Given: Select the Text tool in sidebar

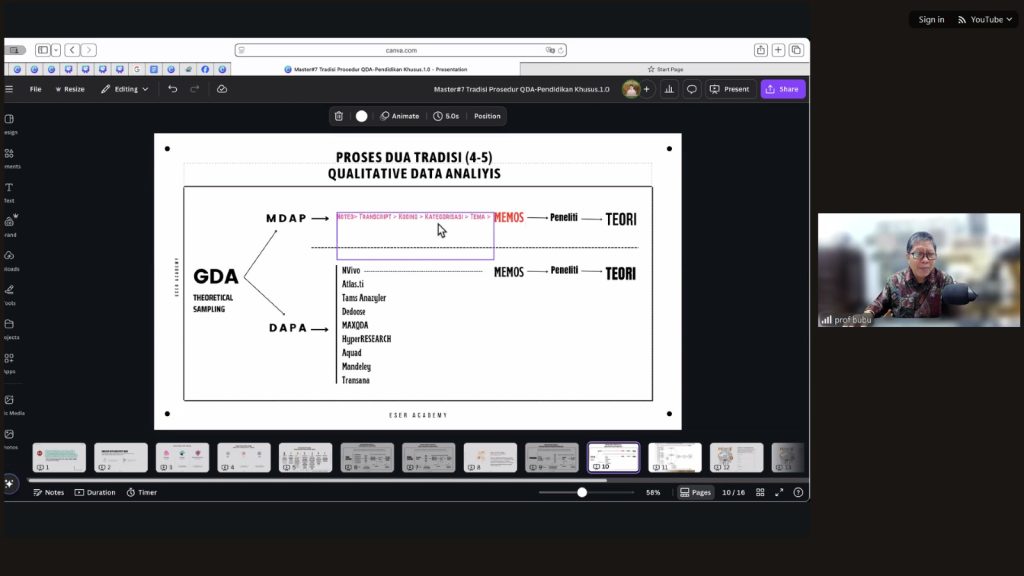Looking at the screenshot, I should (x=9, y=191).
